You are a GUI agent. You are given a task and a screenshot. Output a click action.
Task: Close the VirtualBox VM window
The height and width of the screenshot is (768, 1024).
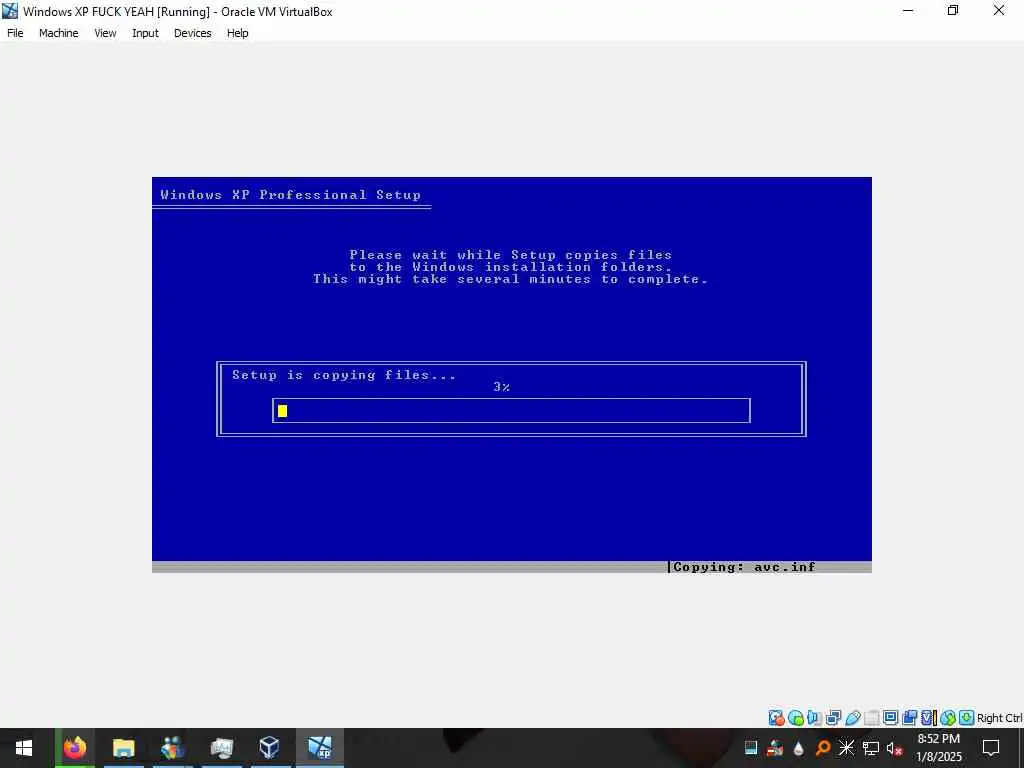(x=999, y=11)
